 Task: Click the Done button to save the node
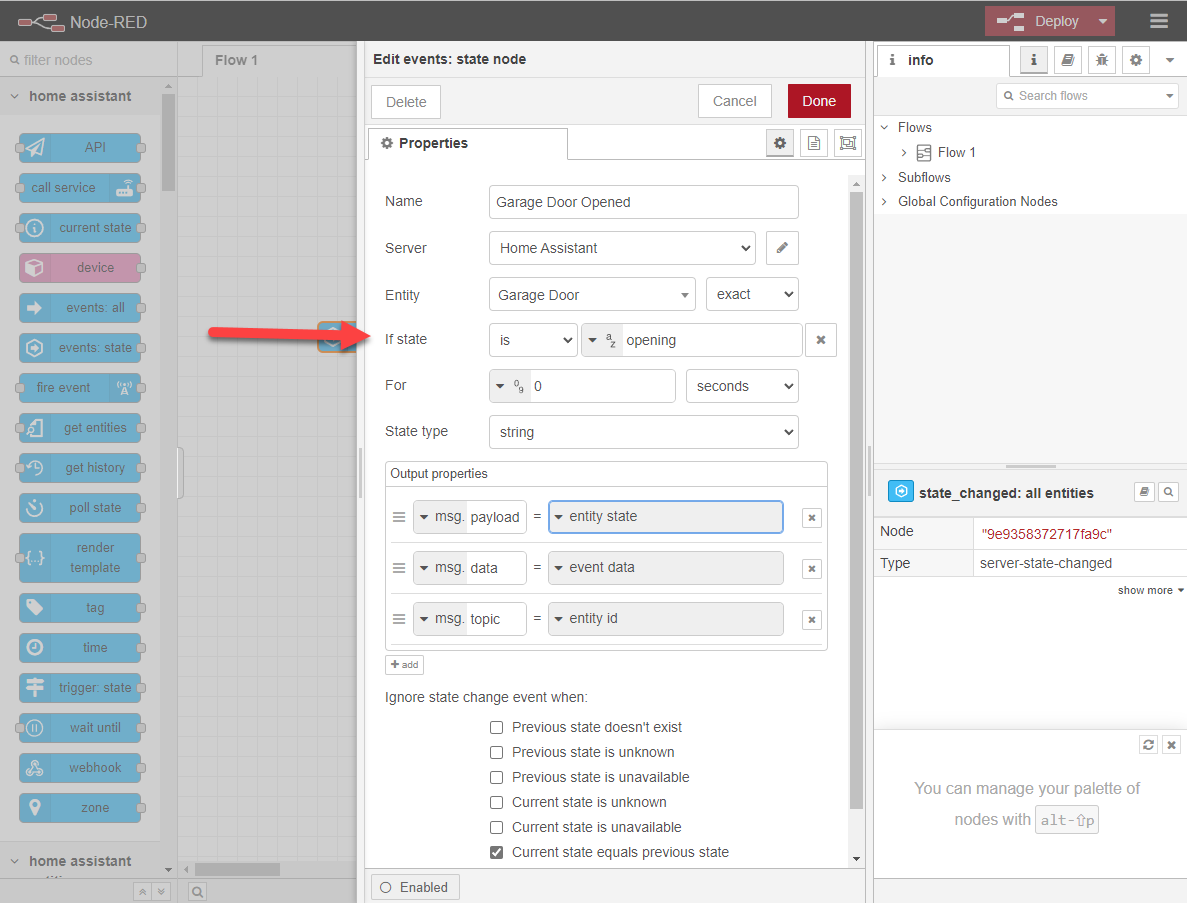click(x=818, y=100)
